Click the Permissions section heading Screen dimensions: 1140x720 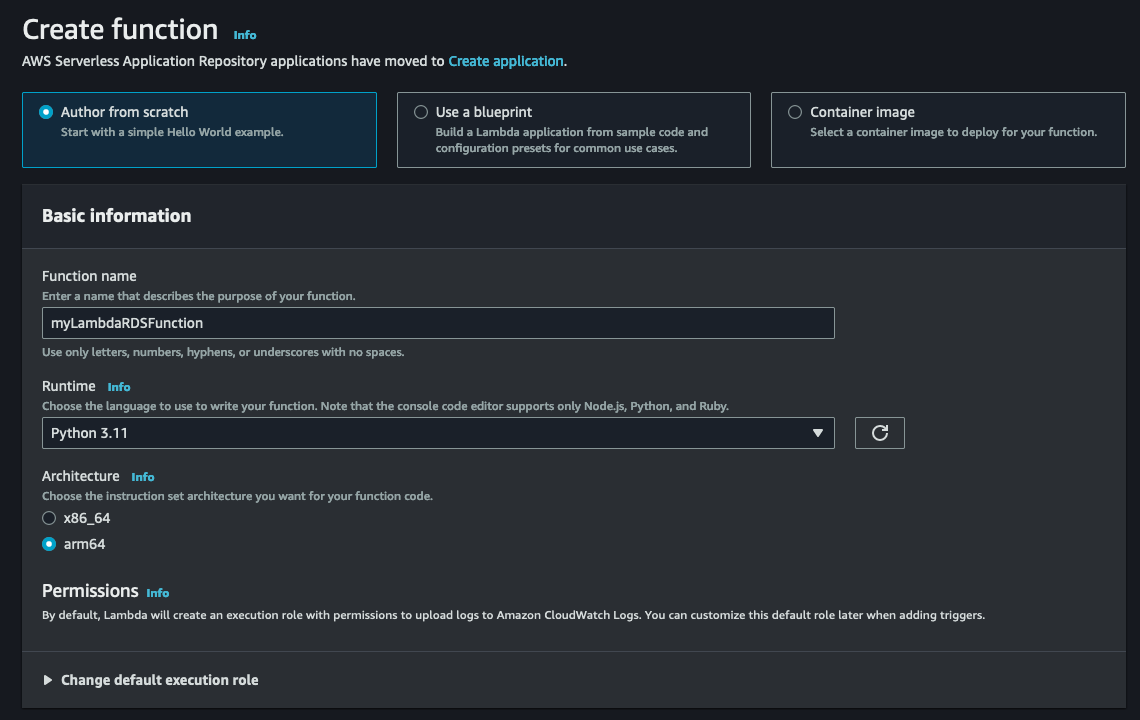[x=90, y=591]
